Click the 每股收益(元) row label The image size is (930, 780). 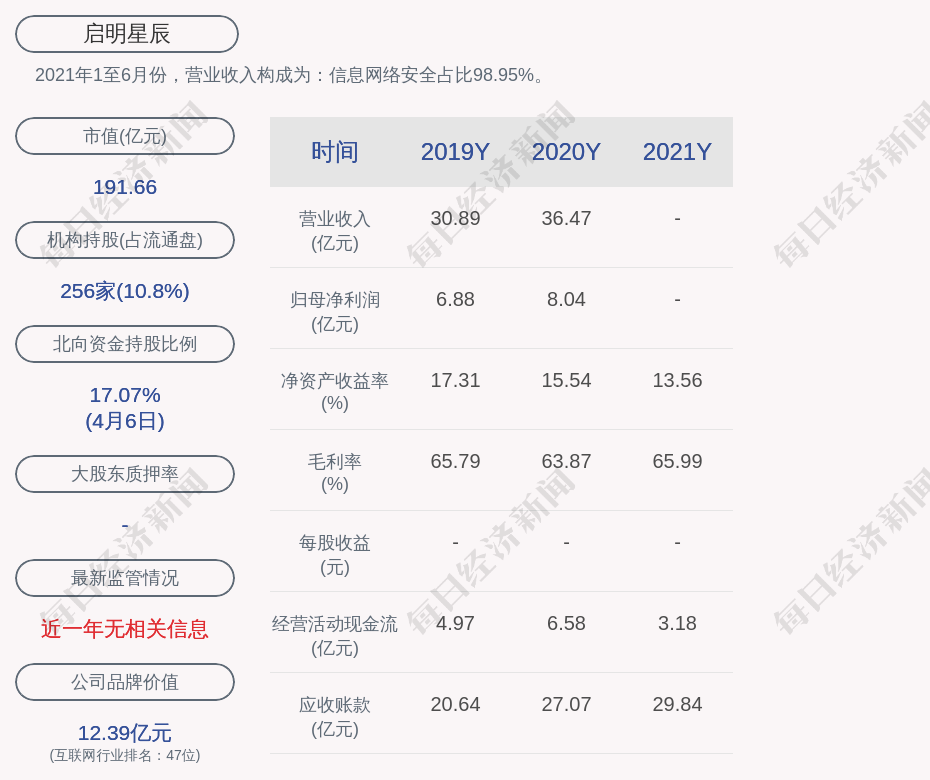(x=335, y=555)
